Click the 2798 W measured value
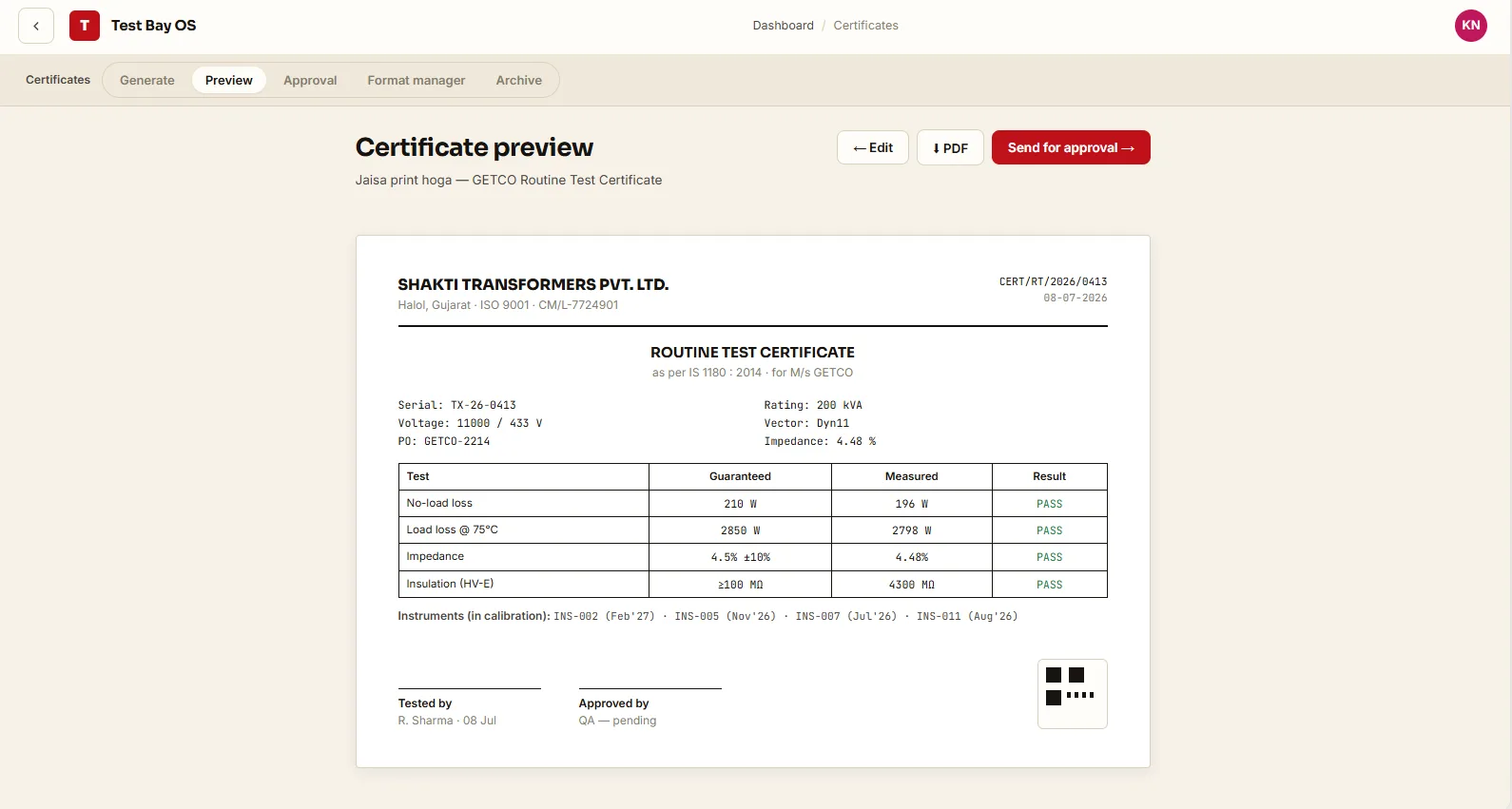 tap(911, 530)
